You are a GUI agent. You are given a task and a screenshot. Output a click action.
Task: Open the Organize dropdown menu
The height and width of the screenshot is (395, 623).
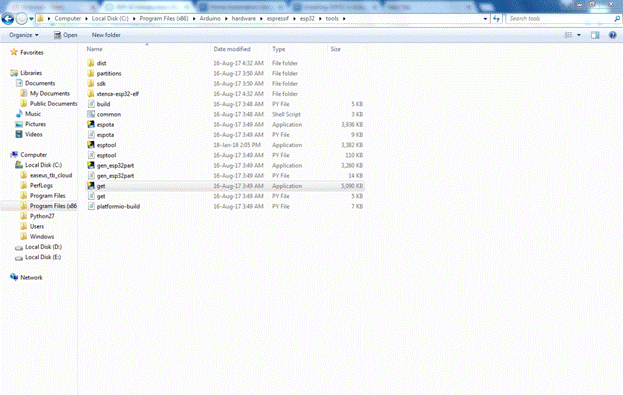24,35
